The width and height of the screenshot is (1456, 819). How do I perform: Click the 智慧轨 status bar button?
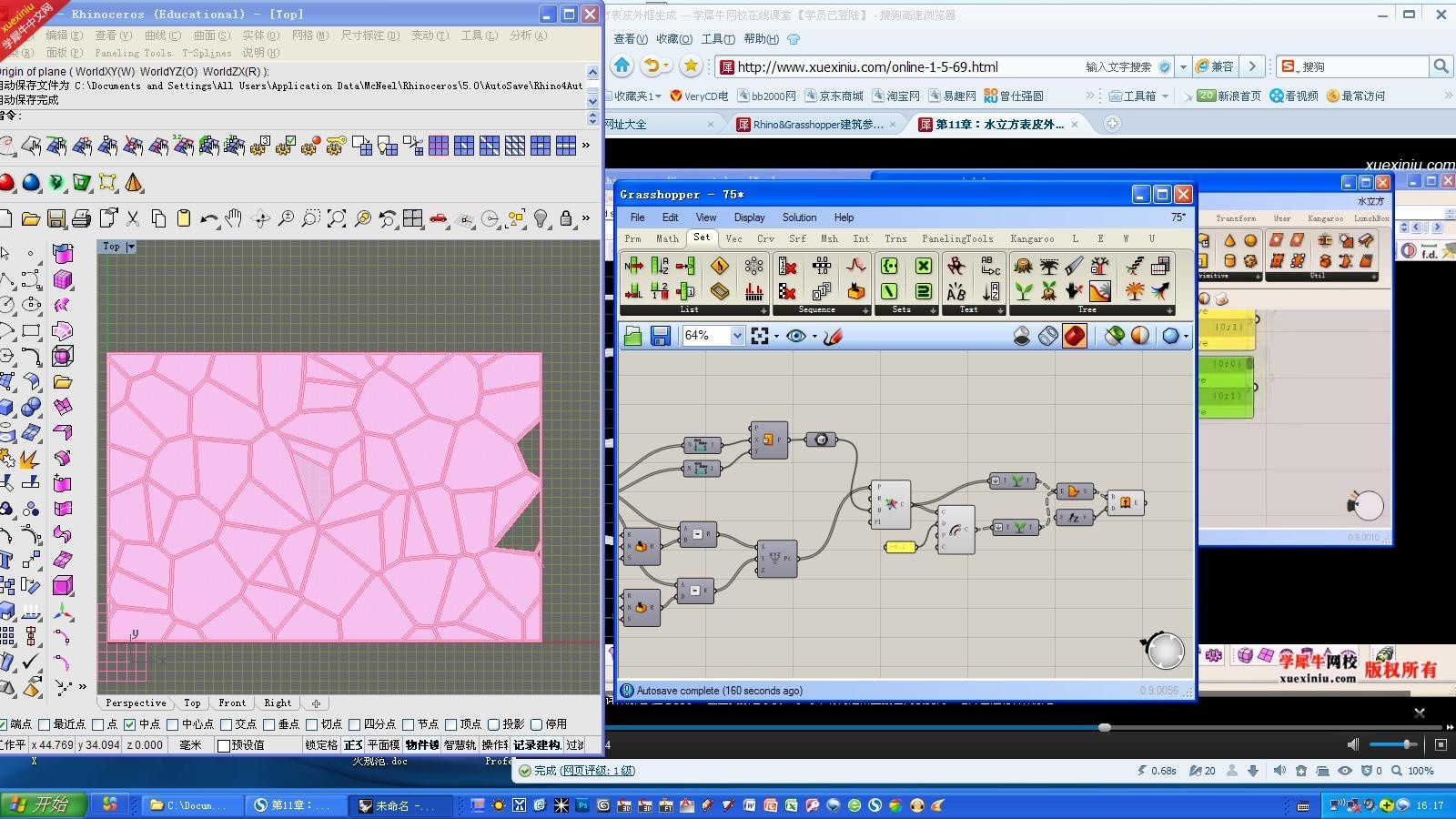pyautogui.click(x=460, y=745)
